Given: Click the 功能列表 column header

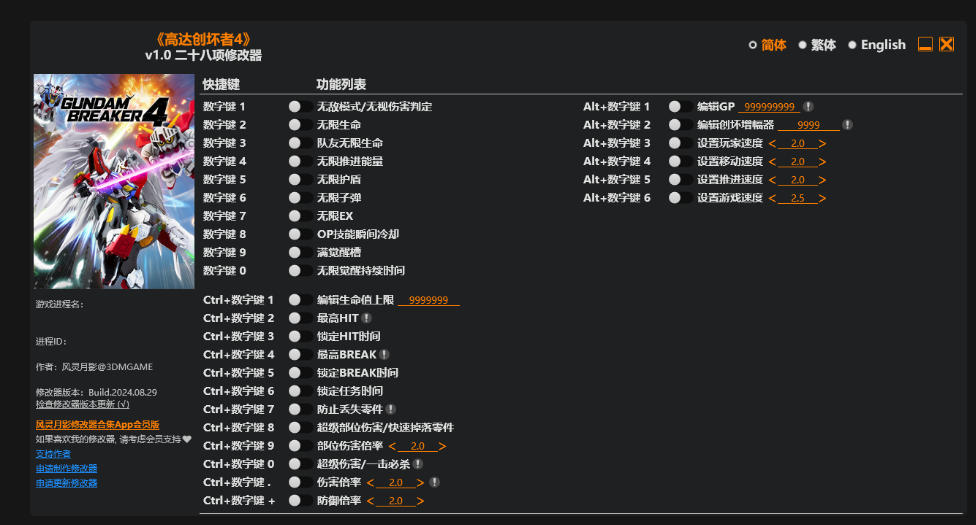Looking at the screenshot, I should click(x=341, y=84).
